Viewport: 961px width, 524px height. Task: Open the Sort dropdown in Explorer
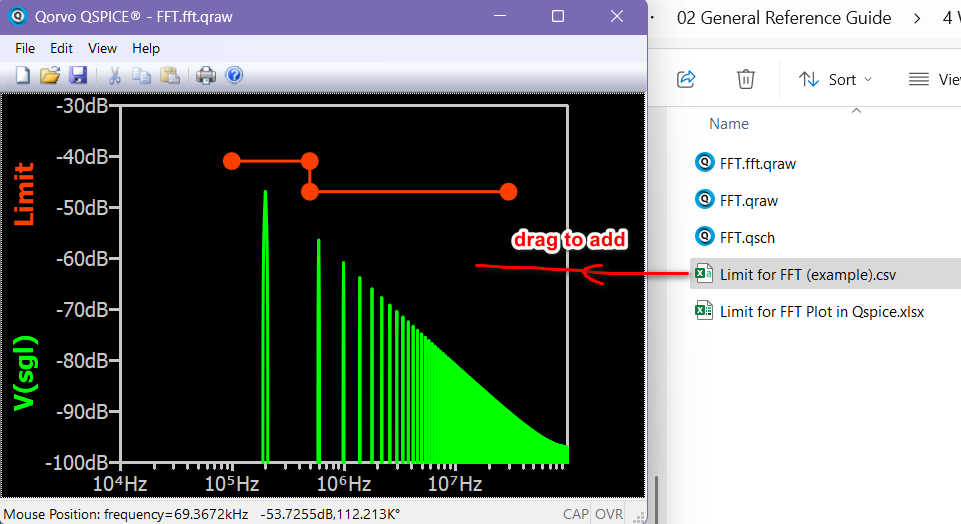click(836, 79)
